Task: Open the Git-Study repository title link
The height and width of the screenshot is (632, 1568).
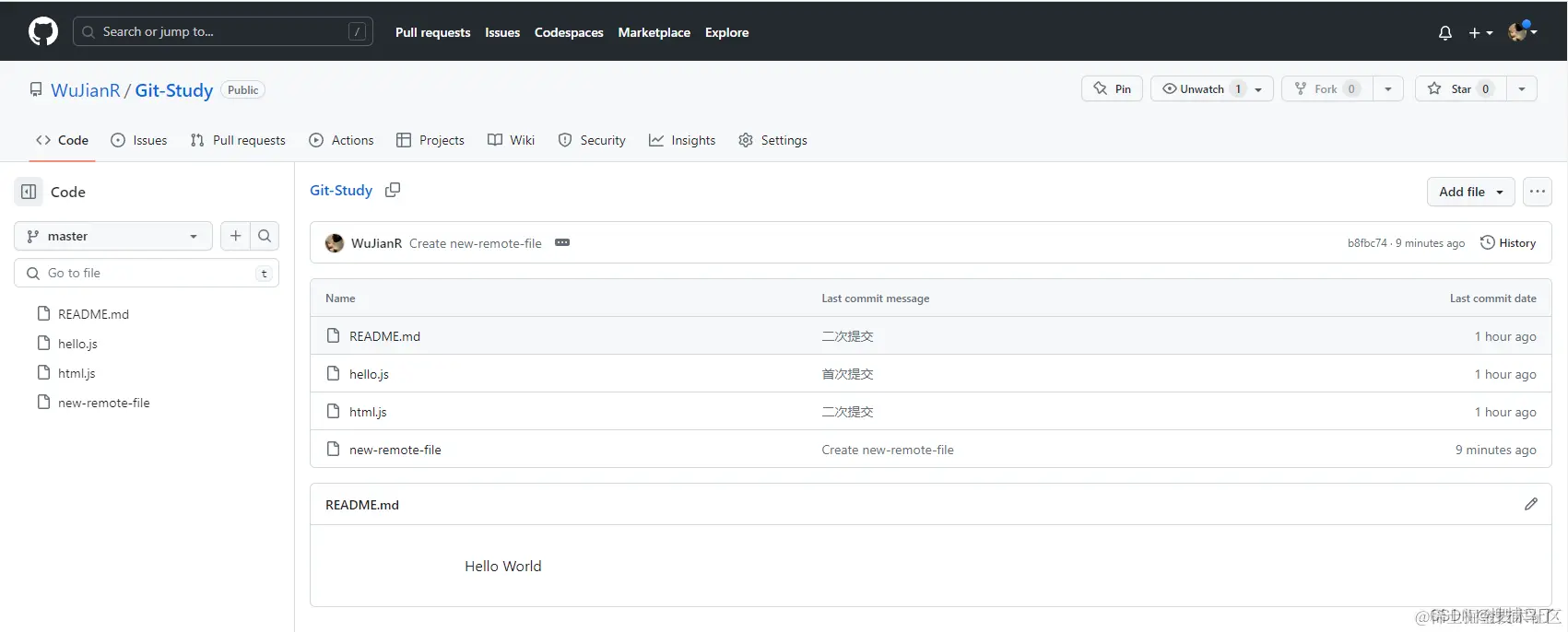Action: [174, 90]
